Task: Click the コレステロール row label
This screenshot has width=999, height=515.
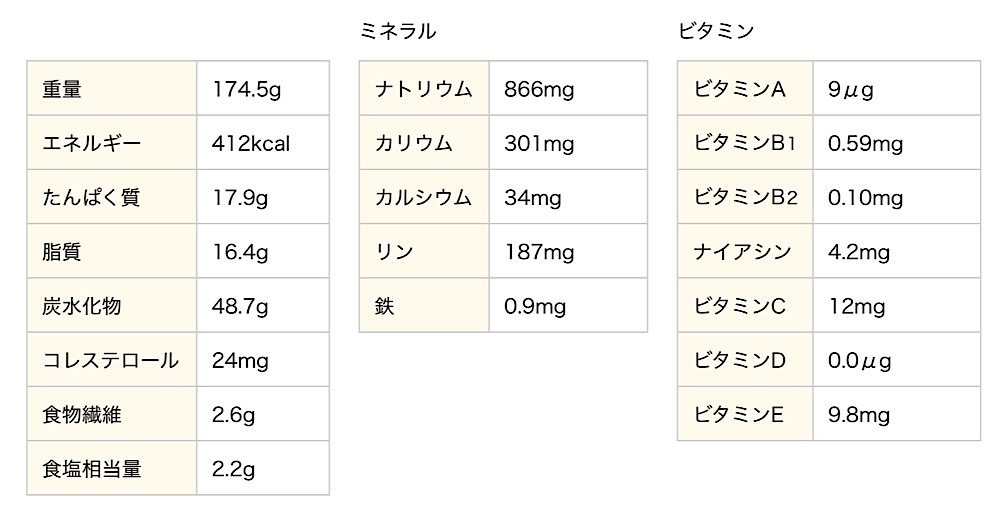Action: (111, 360)
